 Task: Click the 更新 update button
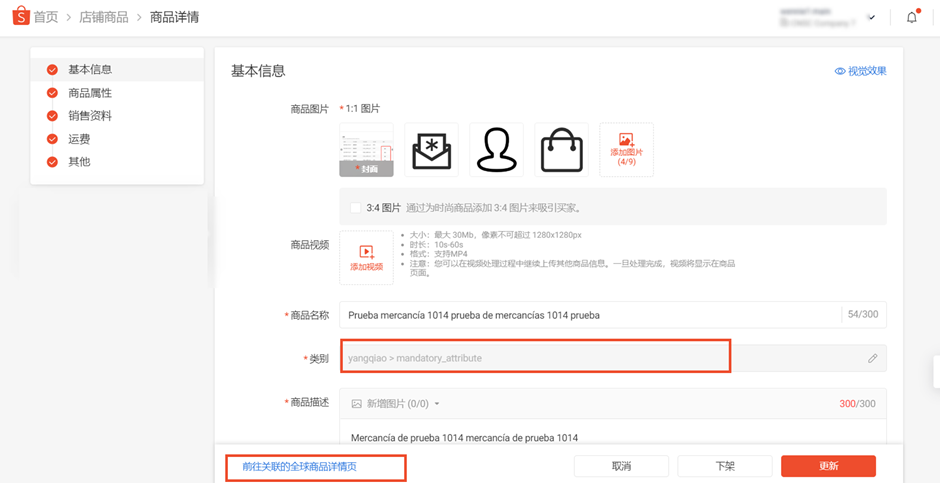click(x=828, y=466)
